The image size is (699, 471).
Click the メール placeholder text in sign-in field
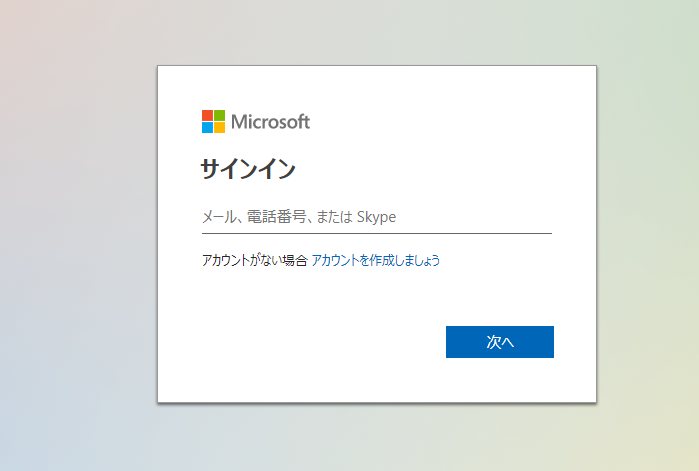[x=217, y=216]
